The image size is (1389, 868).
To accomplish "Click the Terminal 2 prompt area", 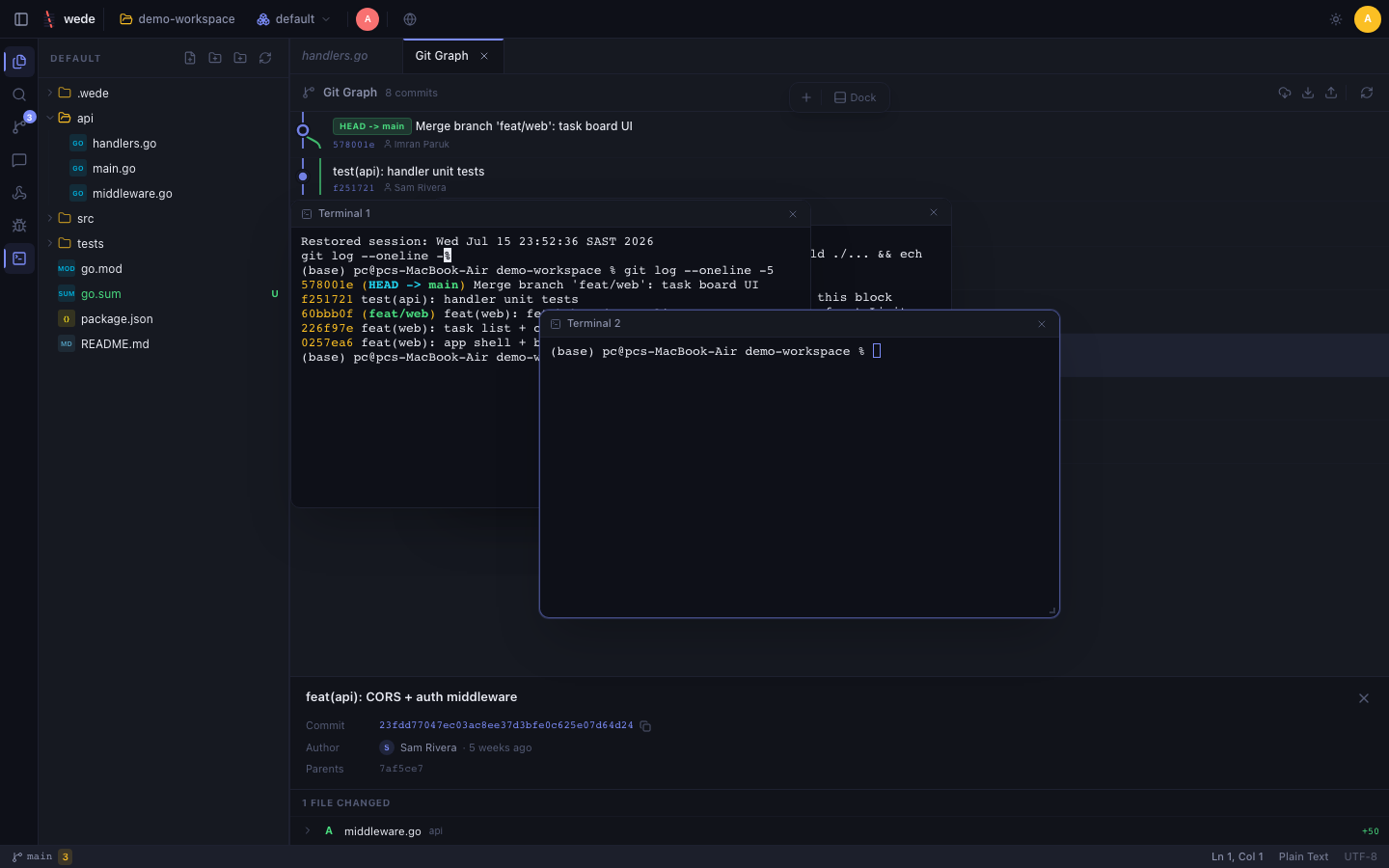I will (x=799, y=477).
